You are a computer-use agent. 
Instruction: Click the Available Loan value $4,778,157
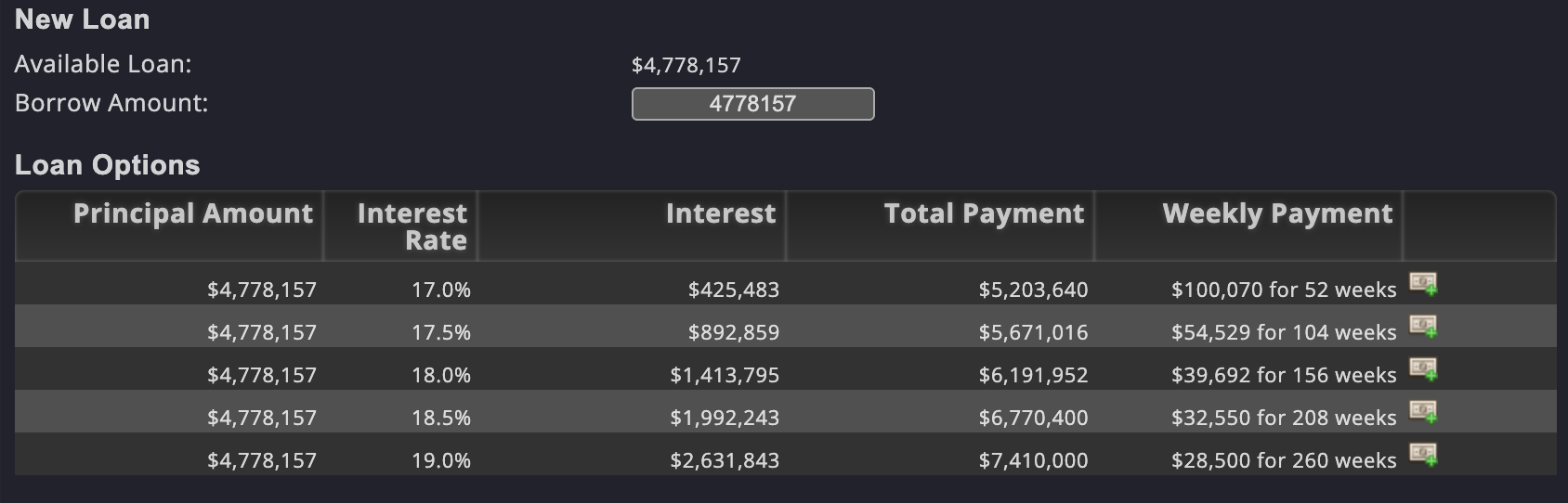pyautogui.click(x=686, y=65)
